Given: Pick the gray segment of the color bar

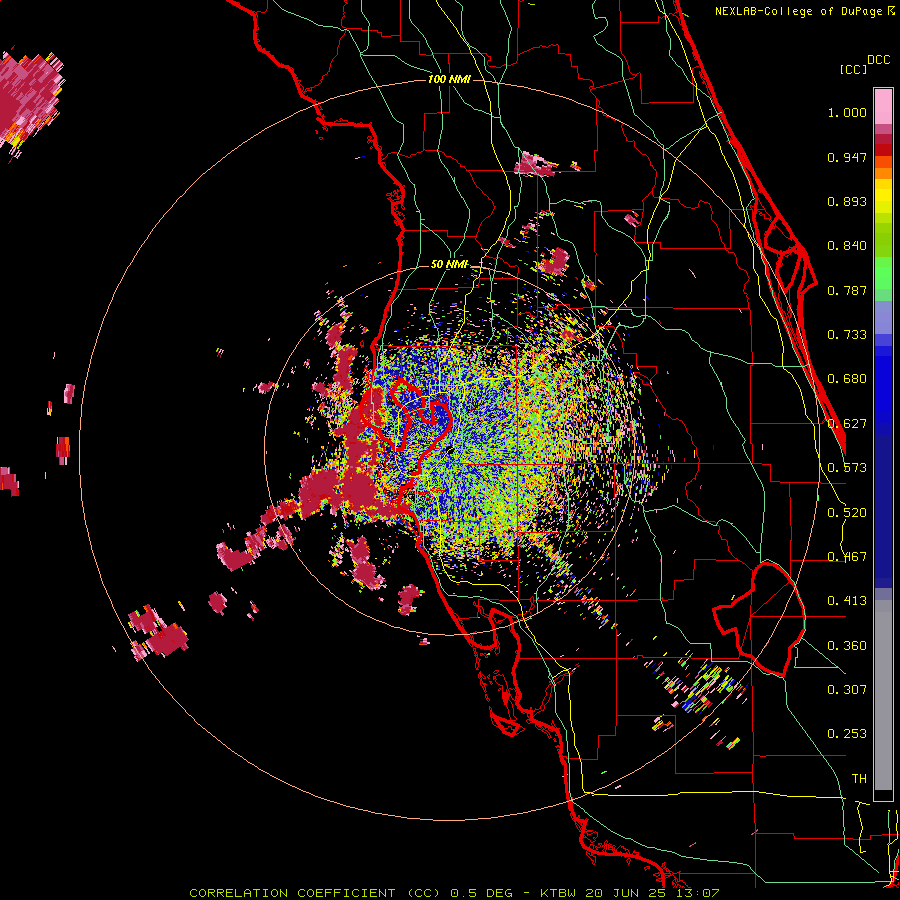Looking at the screenshot, I should [883, 695].
